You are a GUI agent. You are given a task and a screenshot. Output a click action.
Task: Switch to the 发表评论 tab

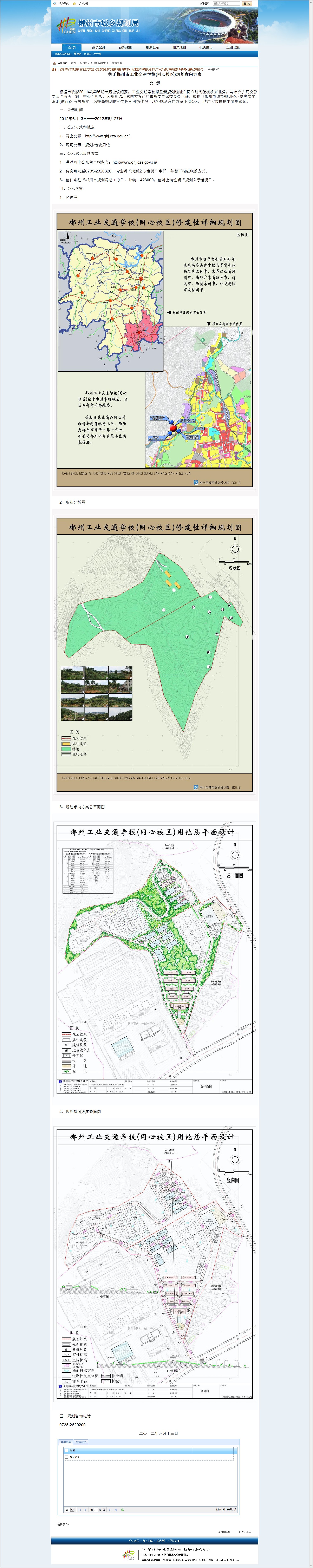click(81, 1442)
